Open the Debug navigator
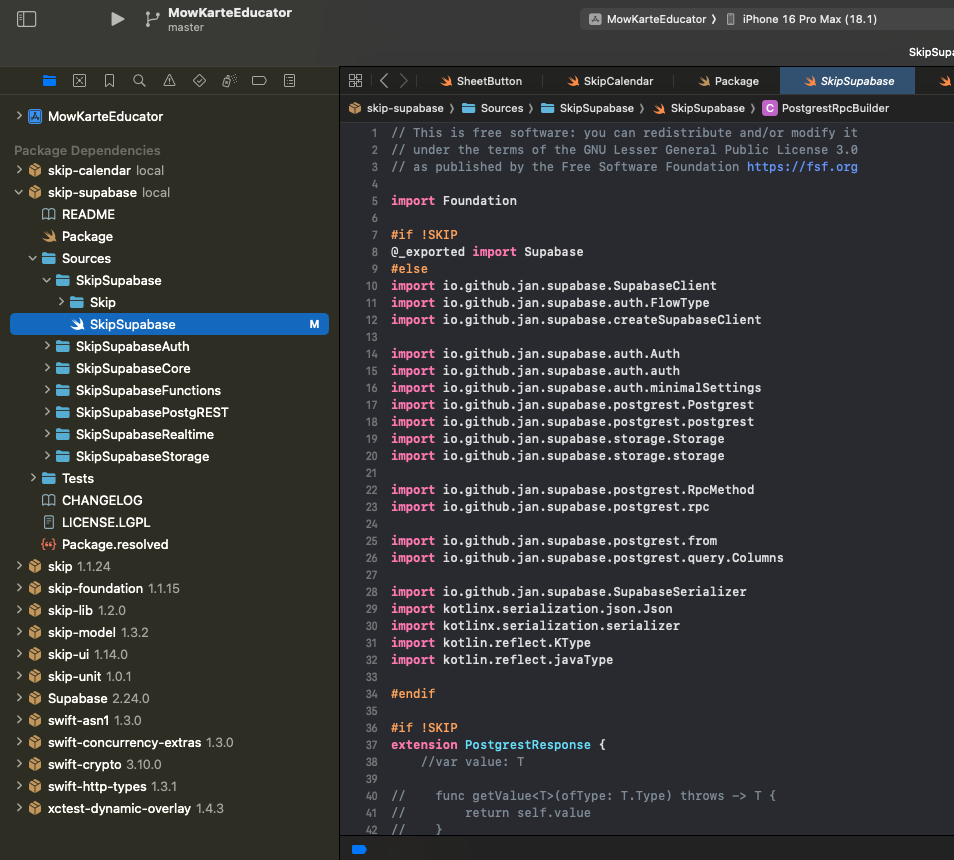The height and width of the screenshot is (860, 954). coord(229,81)
